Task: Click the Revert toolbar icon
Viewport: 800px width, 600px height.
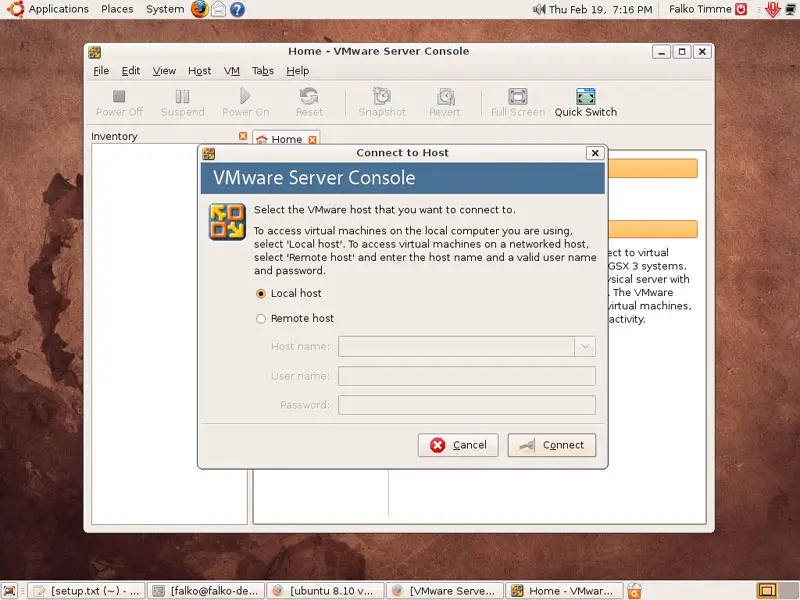Action: pyautogui.click(x=445, y=96)
